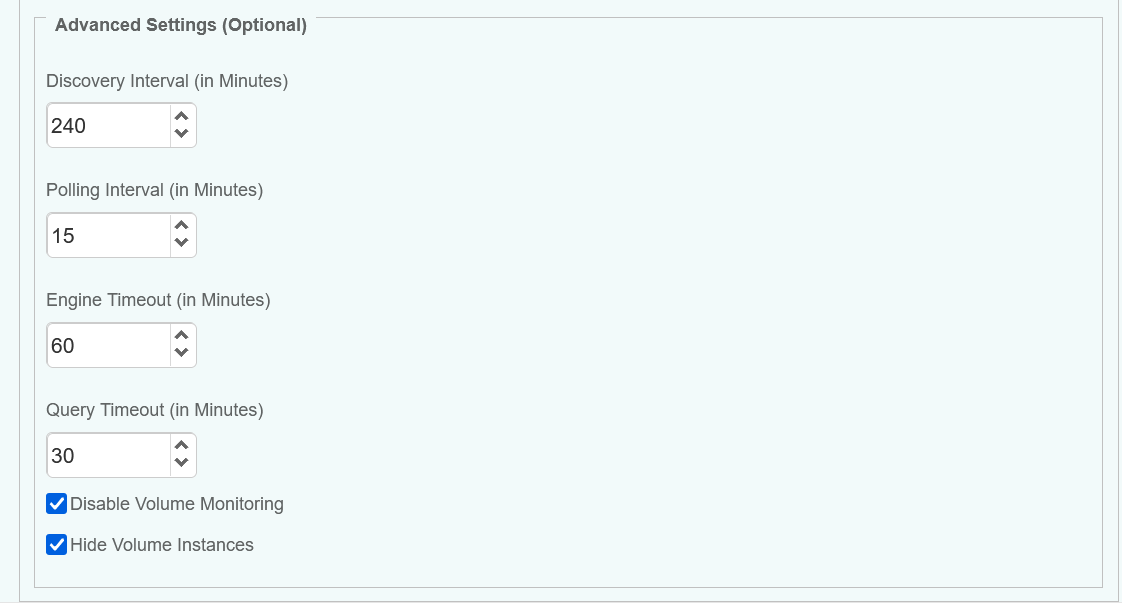
Task: Increment Engine Timeout using up arrow
Action: [181, 336]
